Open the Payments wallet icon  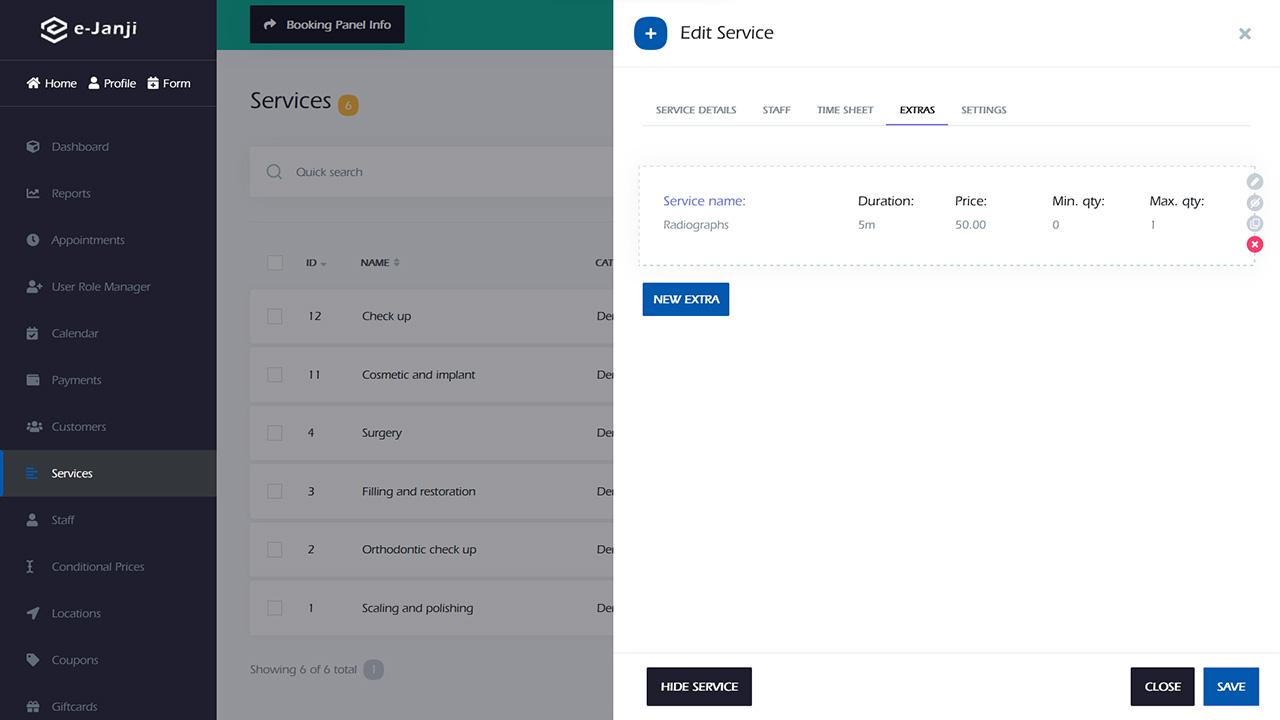[x=33, y=380]
